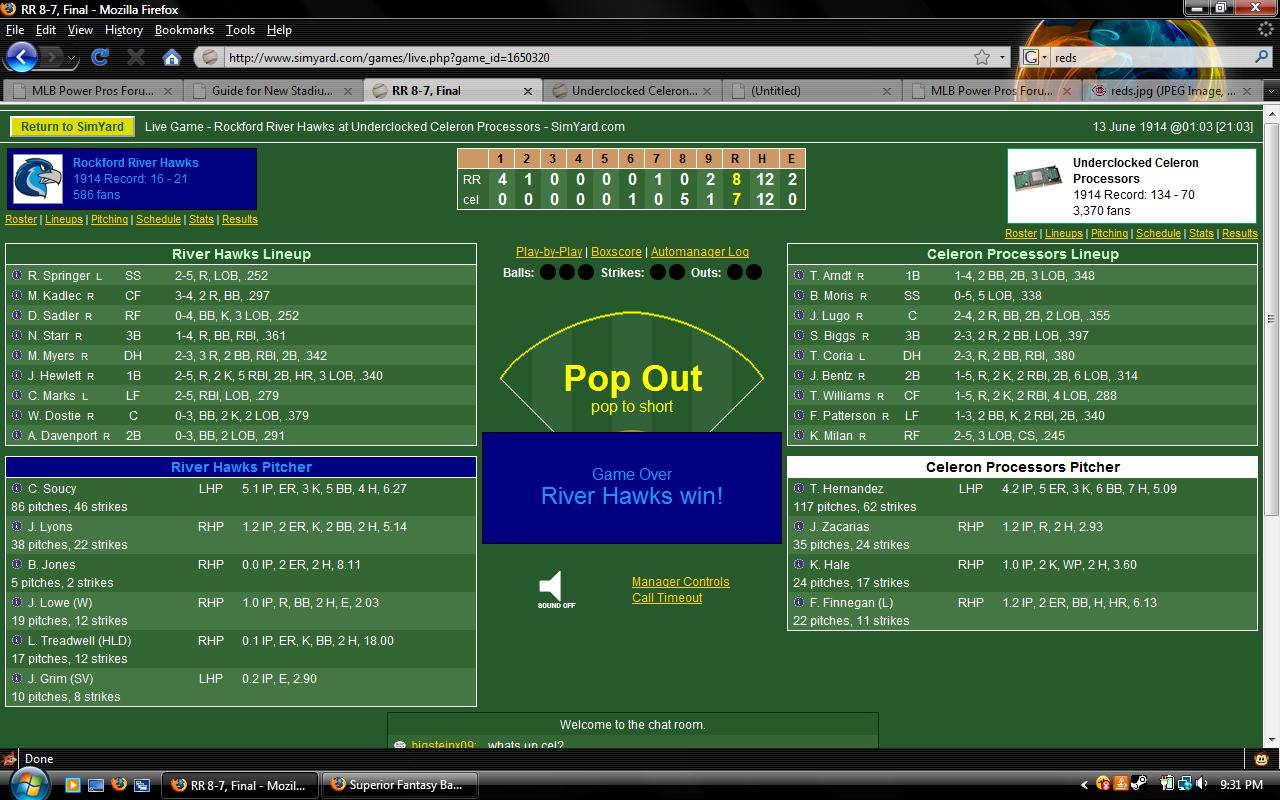This screenshot has height=800, width=1280.
Task: Open Celeron Processors Stats link
Action: tap(1201, 233)
